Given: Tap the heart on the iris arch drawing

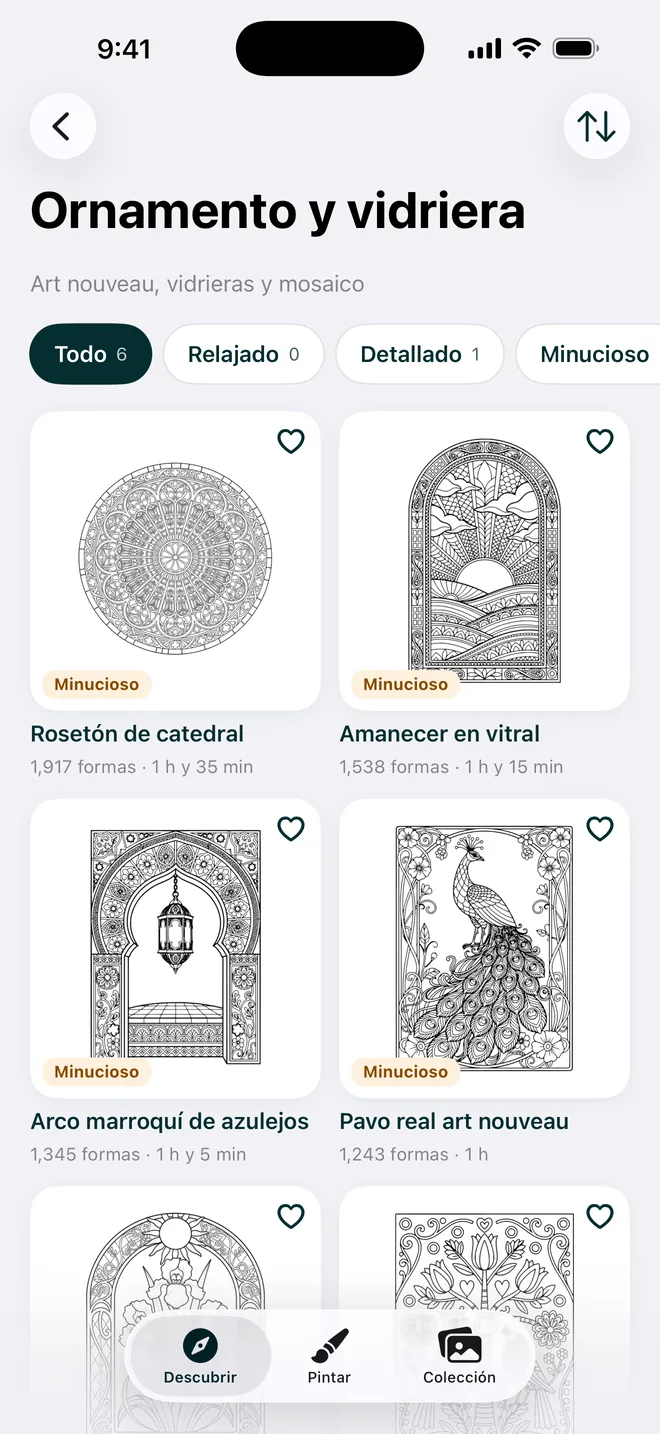Looking at the screenshot, I should coord(291,1216).
